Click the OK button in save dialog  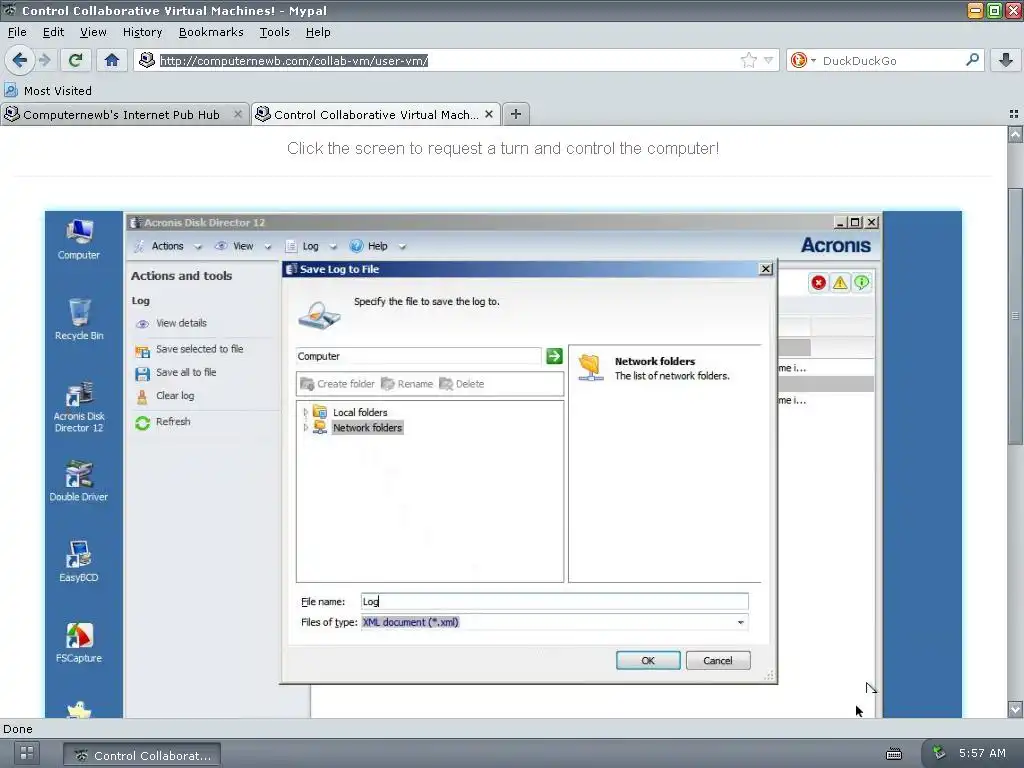pos(648,660)
